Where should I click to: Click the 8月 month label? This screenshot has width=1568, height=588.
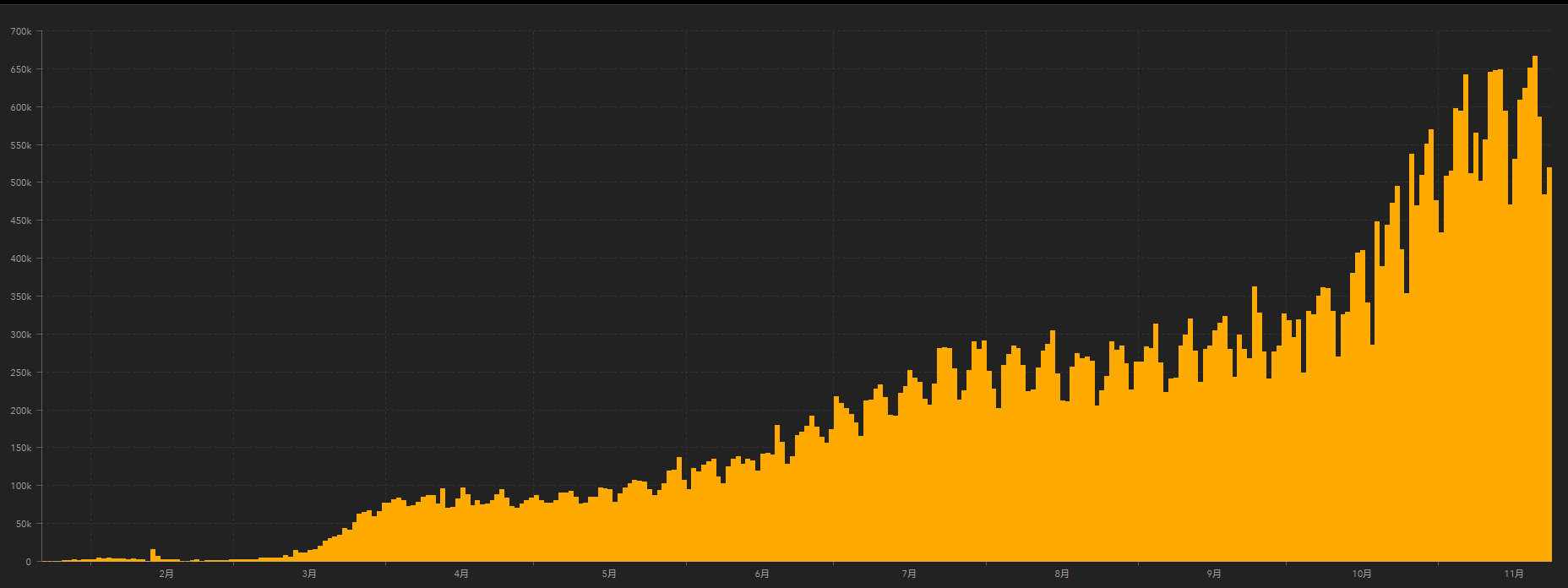[x=1062, y=574]
